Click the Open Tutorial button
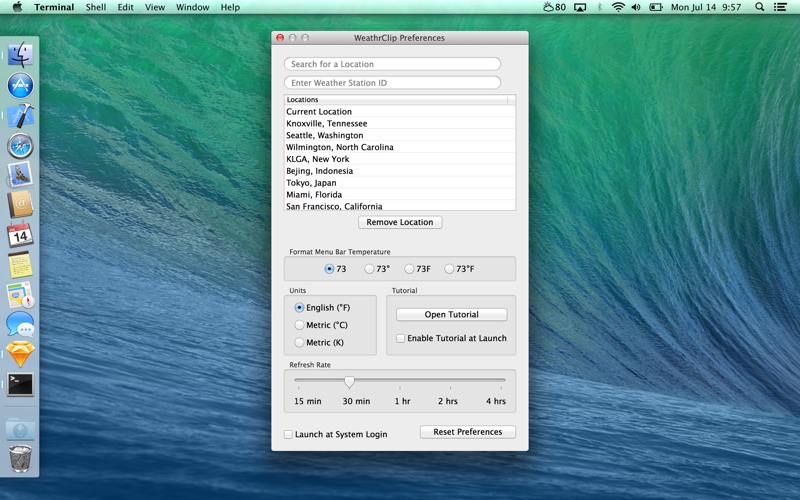This screenshot has height=500, width=800. (452, 314)
